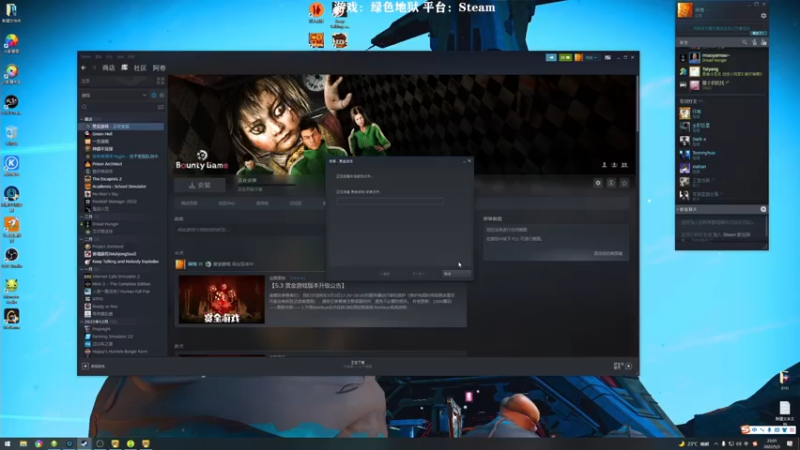Select Nioh 2 – The Complete Edition
Screen dimensions: 800x450
click(x=121, y=284)
